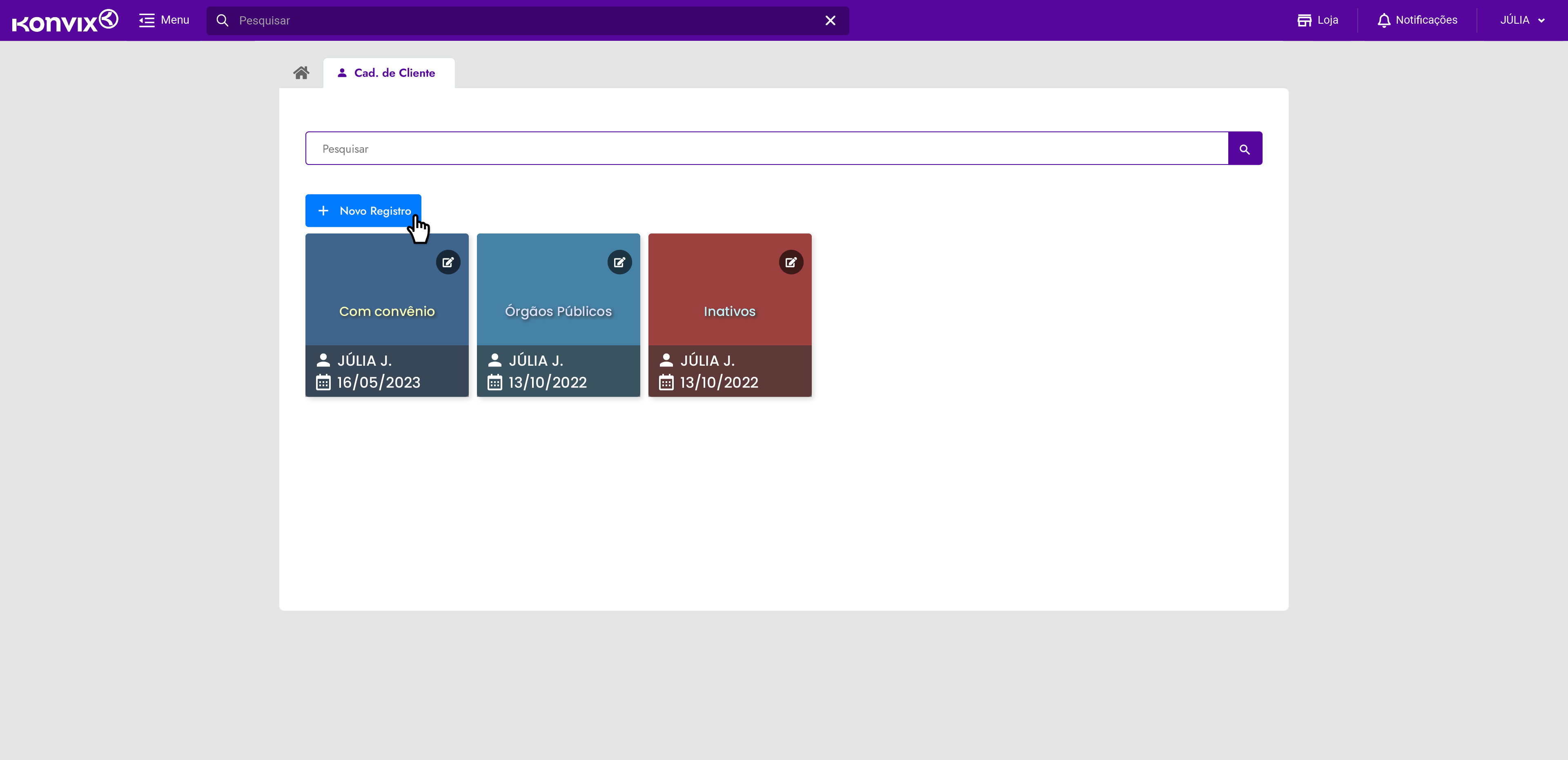The height and width of the screenshot is (760, 1568).
Task: Open the red Inativos card
Action: (729, 311)
